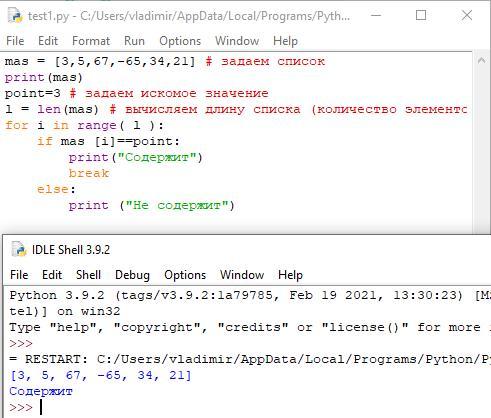Open IDLE Shell Help menu

(290, 275)
